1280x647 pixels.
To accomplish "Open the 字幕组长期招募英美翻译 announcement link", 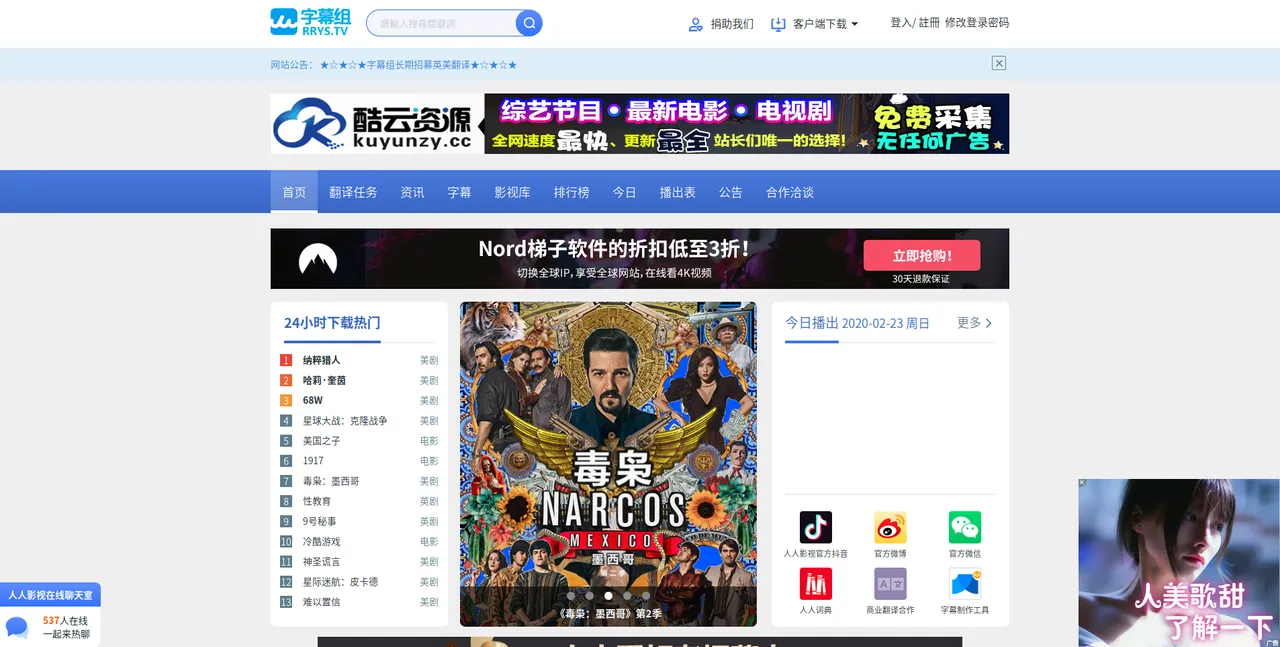I will point(418,65).
